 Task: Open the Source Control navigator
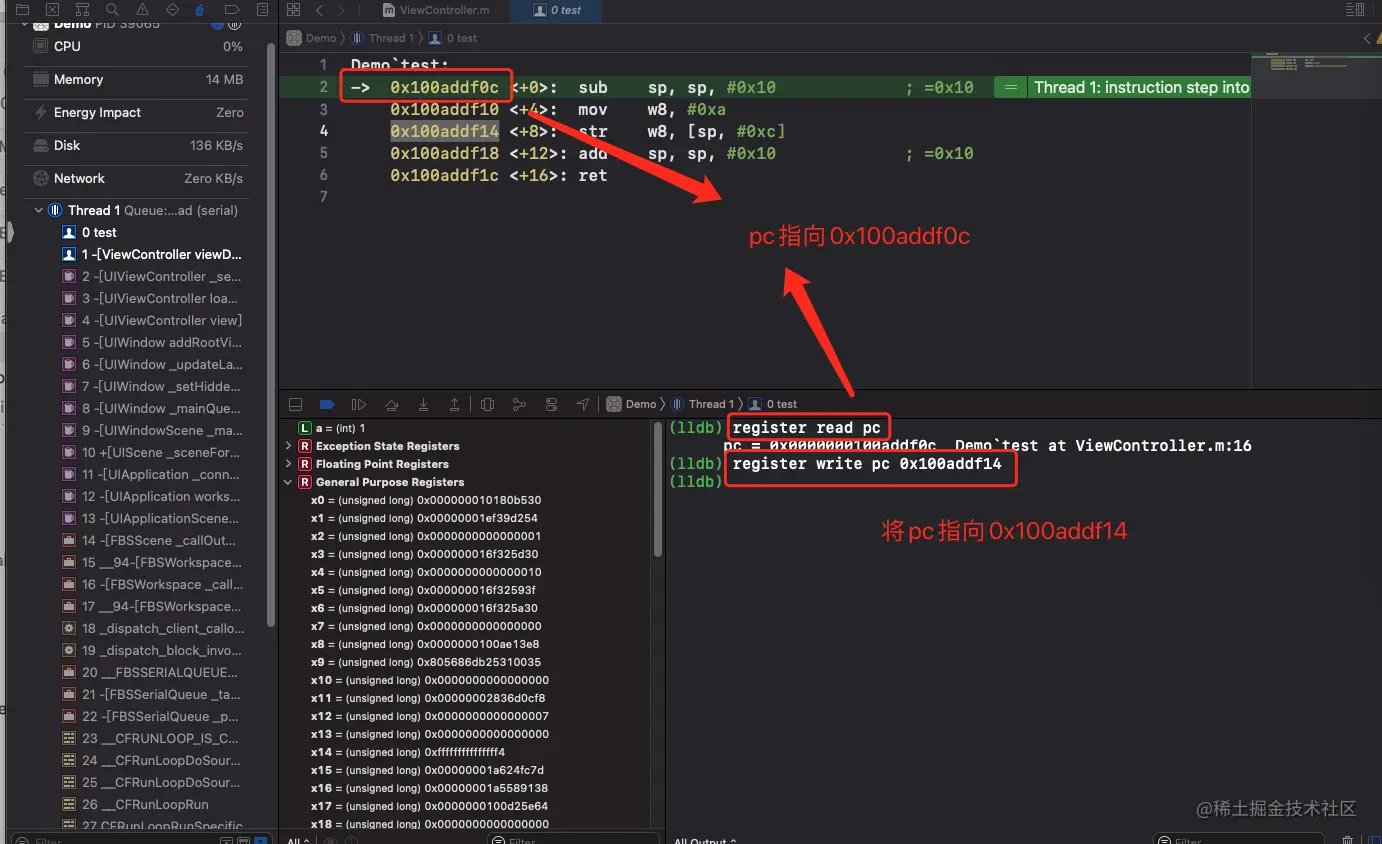pyautogui.click(x=53, y=9)
